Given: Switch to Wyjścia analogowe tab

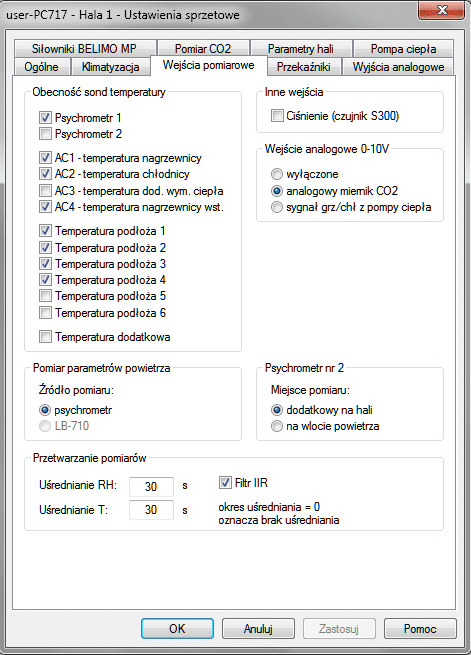Looking at the screenshot, I should [x=398, y=67].
